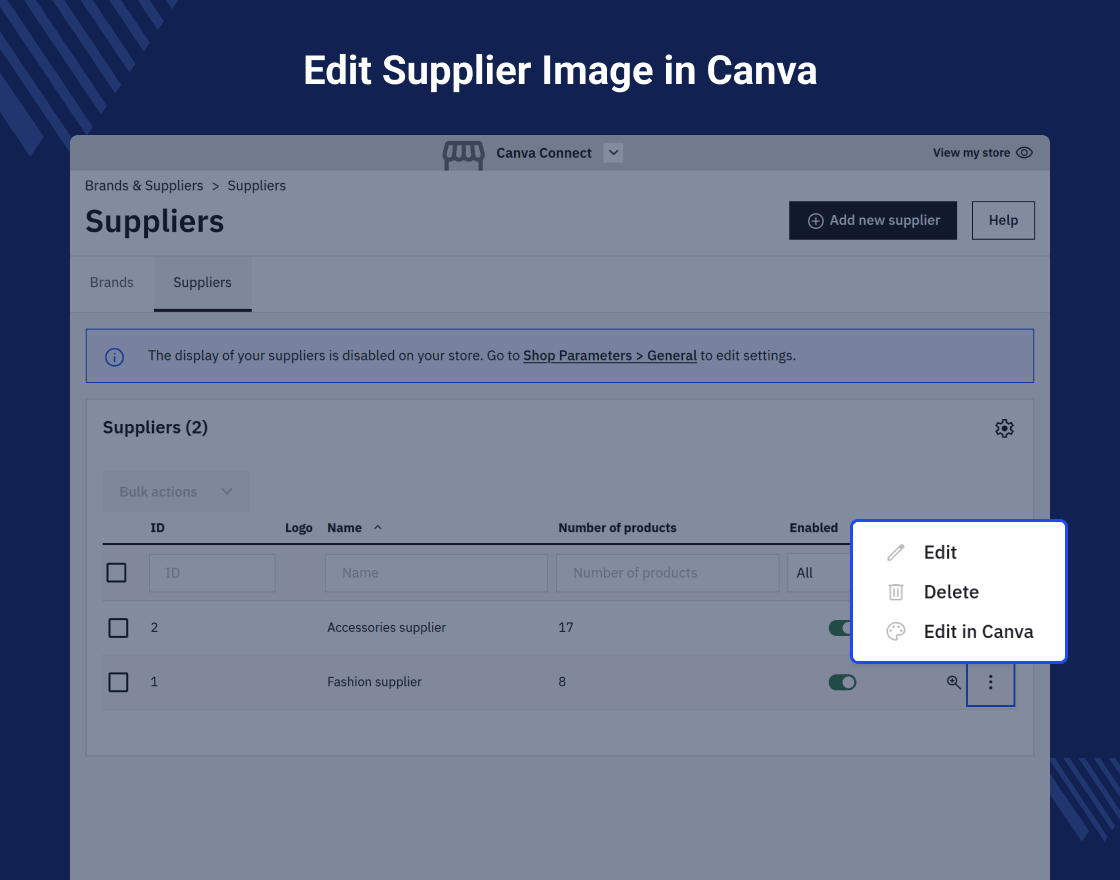Click product count 17 cell
Viewport: 1120px width, 880px height.
tap(566, 628)
